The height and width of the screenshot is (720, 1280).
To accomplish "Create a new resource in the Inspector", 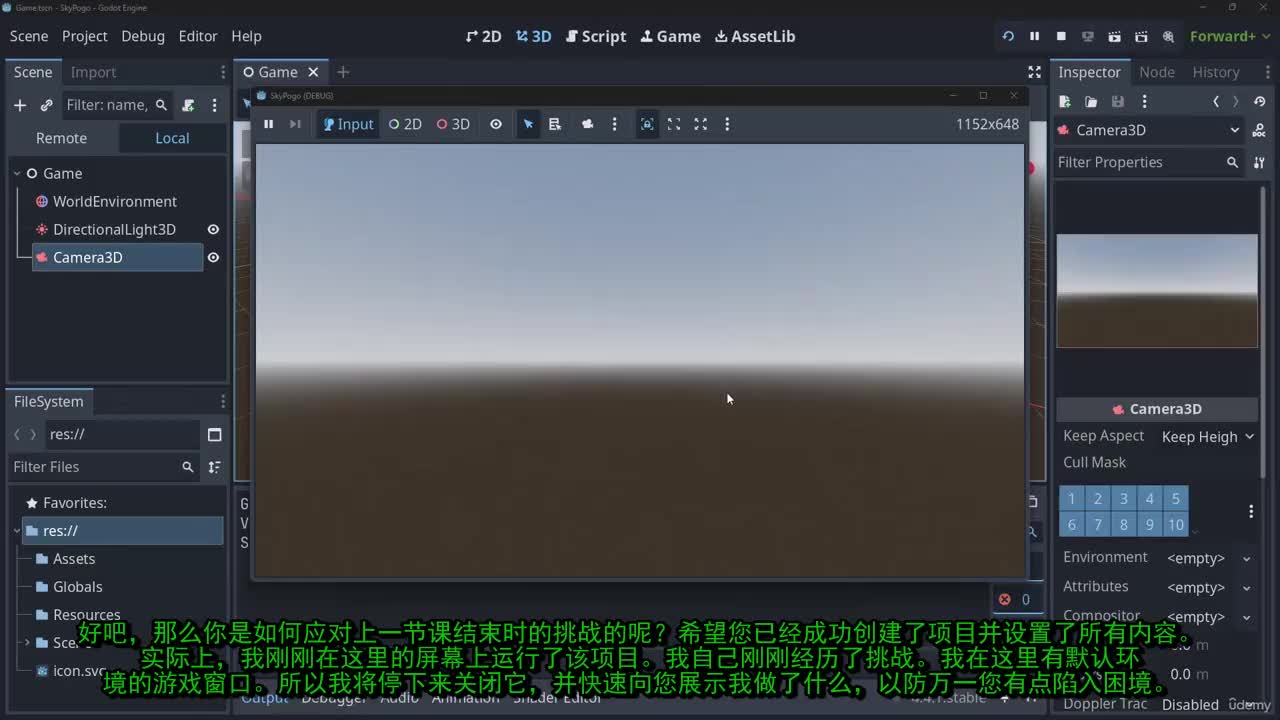I will 1065,101.
